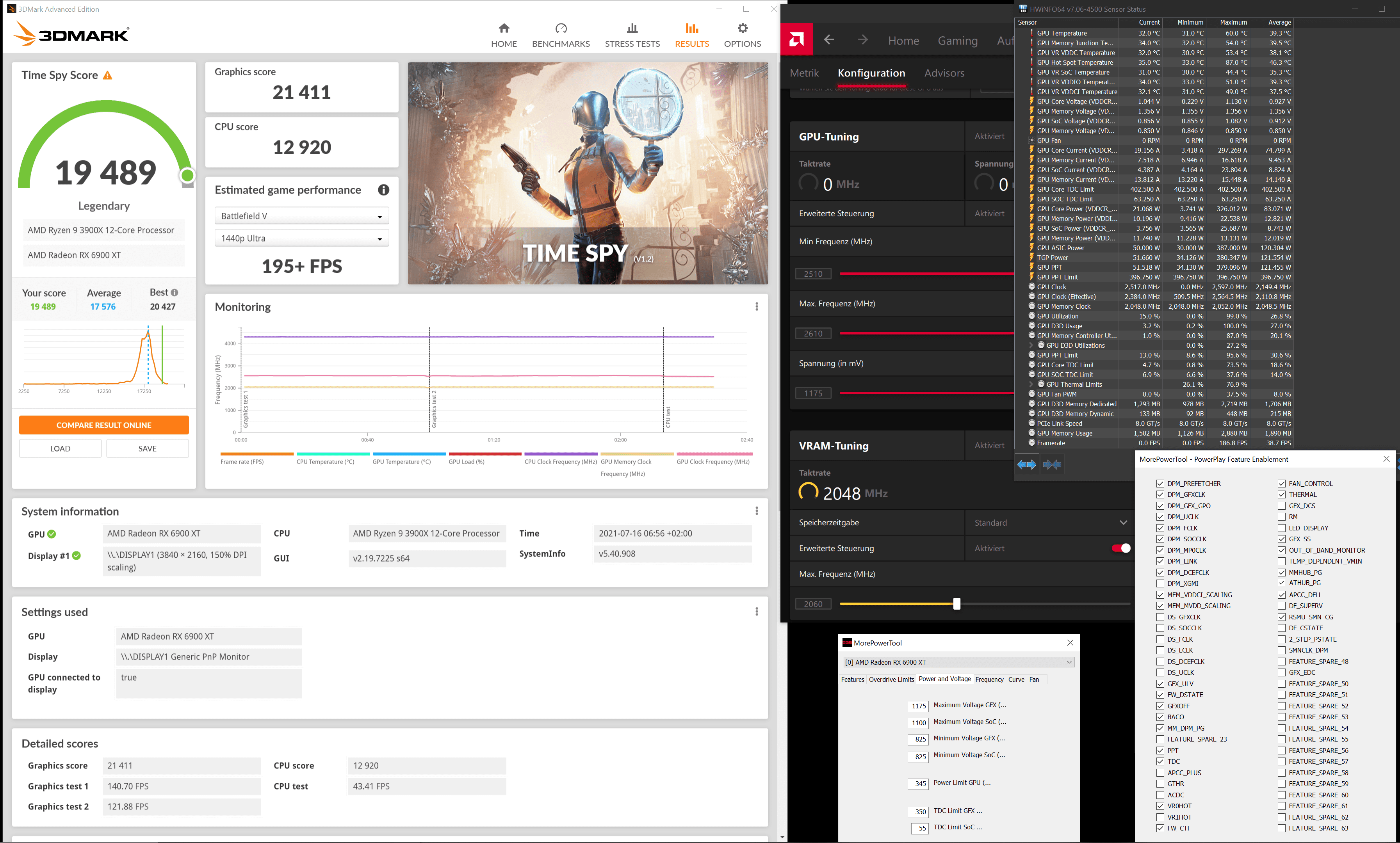Uncheck the RSMU_SMN_CG checkbox
Viewport: 1400px width, 843px height.
point(1281,617)
